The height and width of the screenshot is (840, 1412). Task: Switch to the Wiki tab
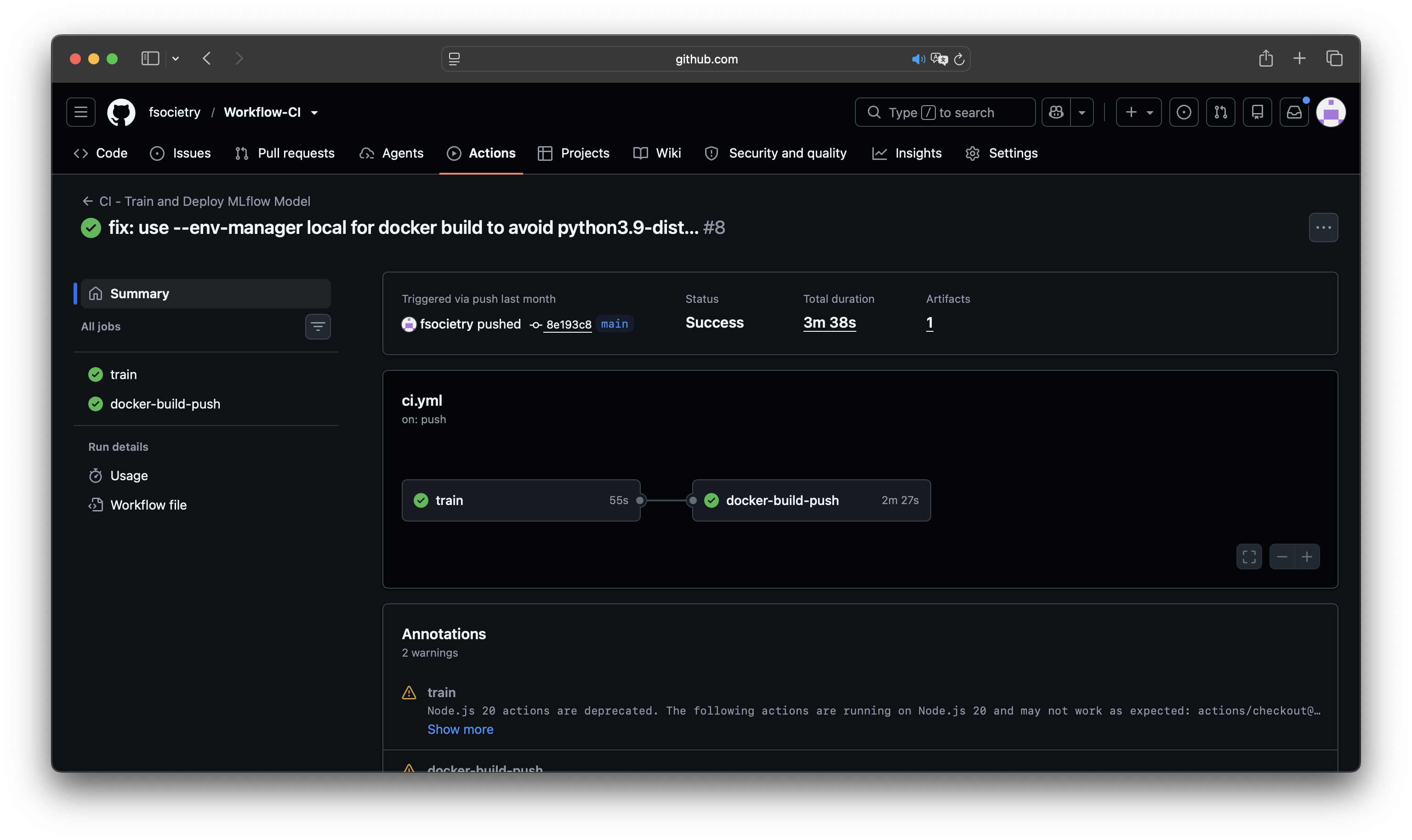pos(657,153)
